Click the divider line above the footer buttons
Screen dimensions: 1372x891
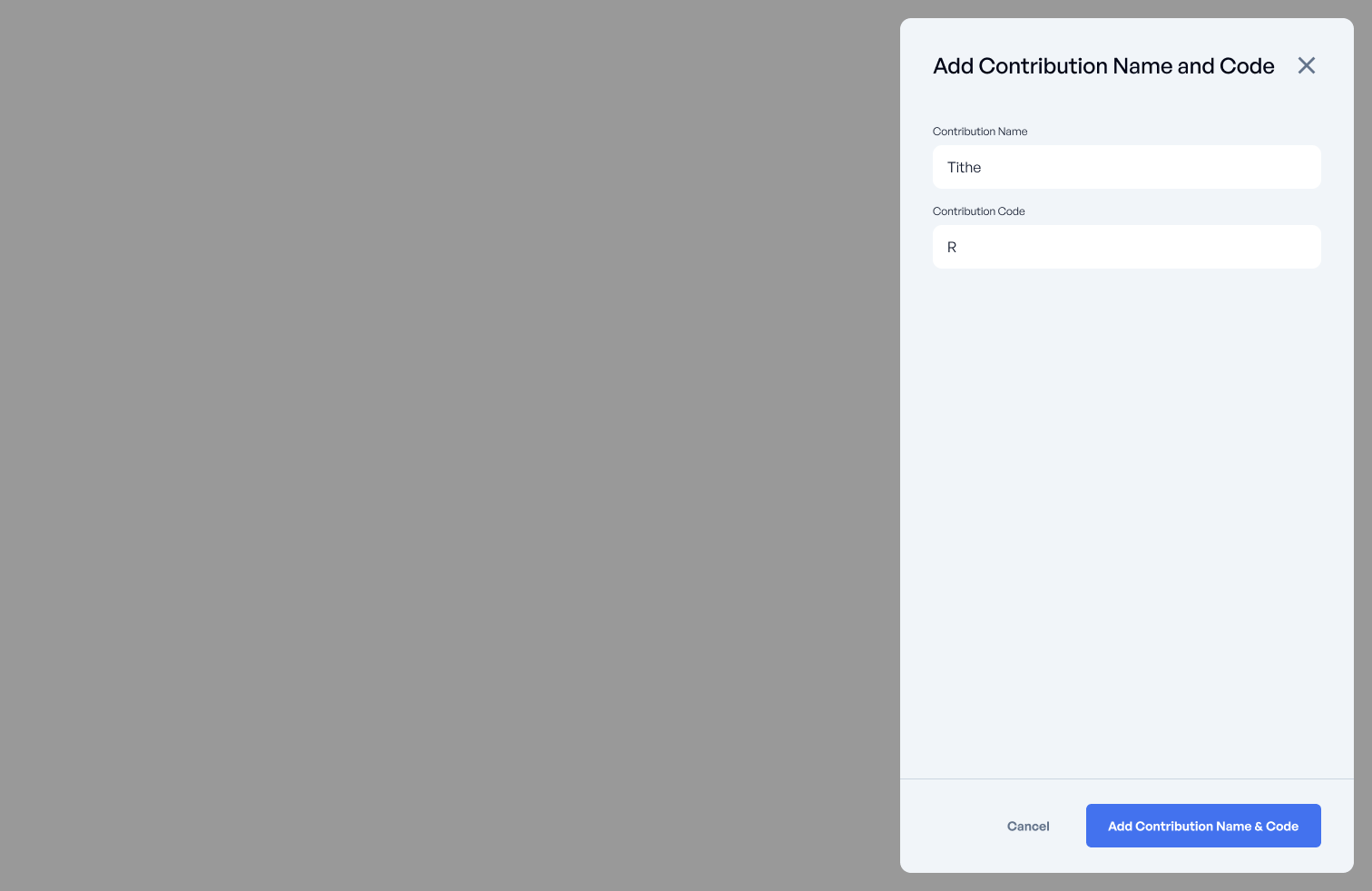(x=1125, y=778)
